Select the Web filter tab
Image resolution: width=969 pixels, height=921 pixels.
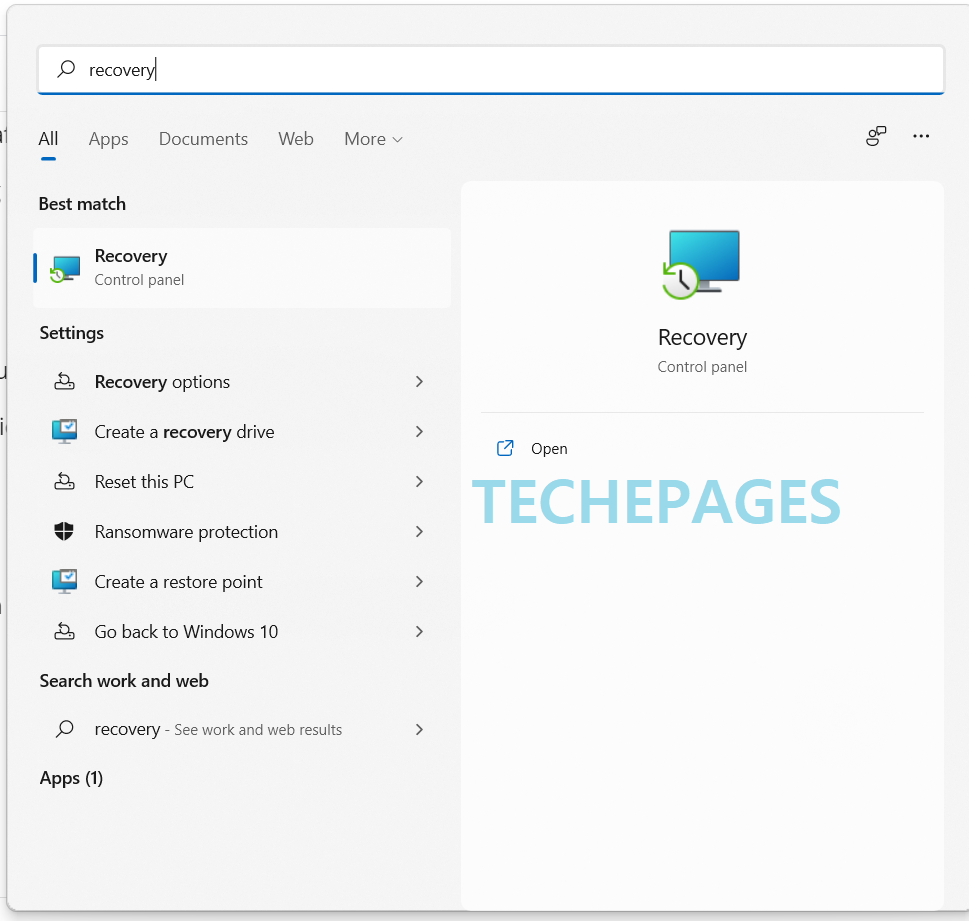click(296, 139)
